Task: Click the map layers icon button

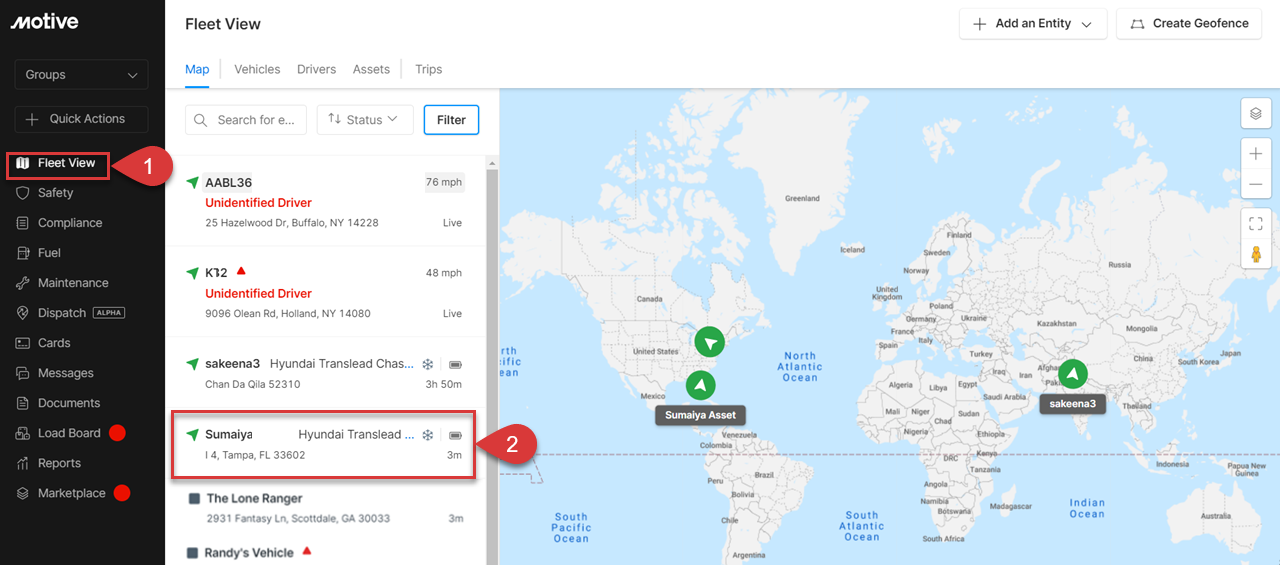Action: pyautogui.click(x=1256, y=113)
